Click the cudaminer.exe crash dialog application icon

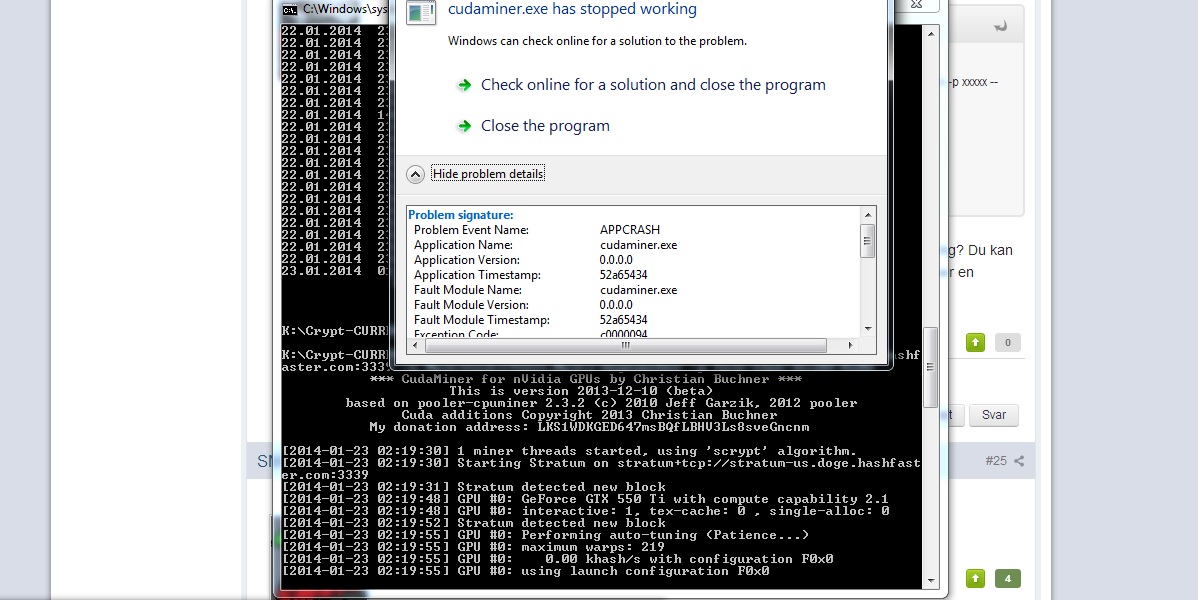421,12
